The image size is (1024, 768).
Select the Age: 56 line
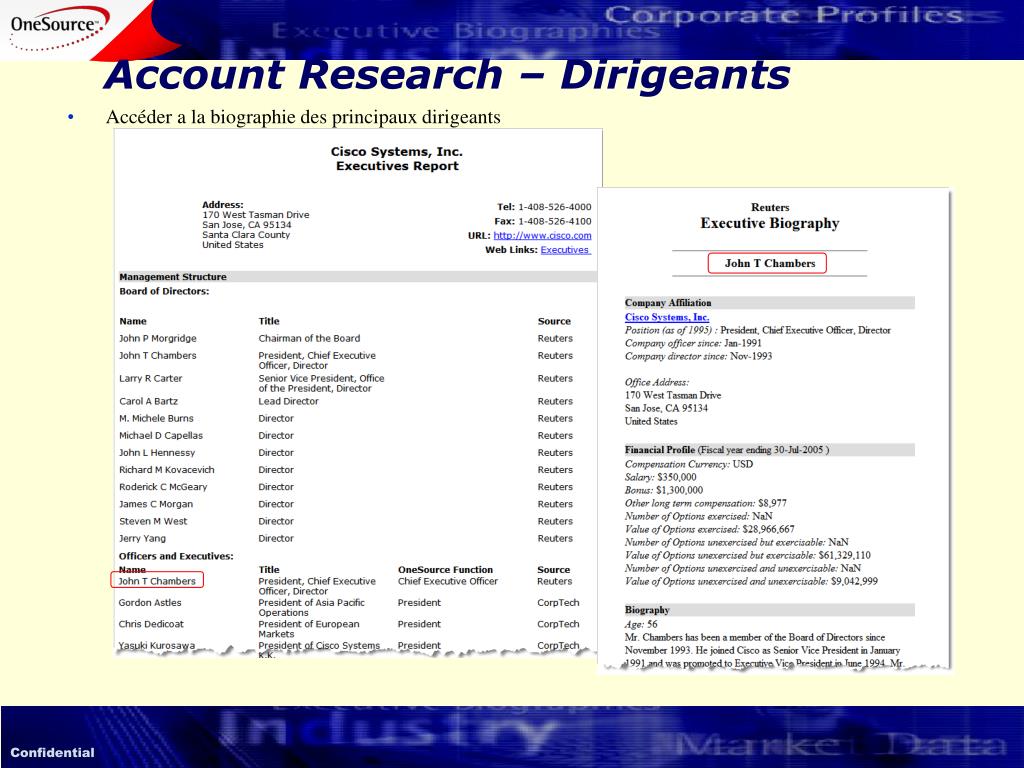coord(641,624)
